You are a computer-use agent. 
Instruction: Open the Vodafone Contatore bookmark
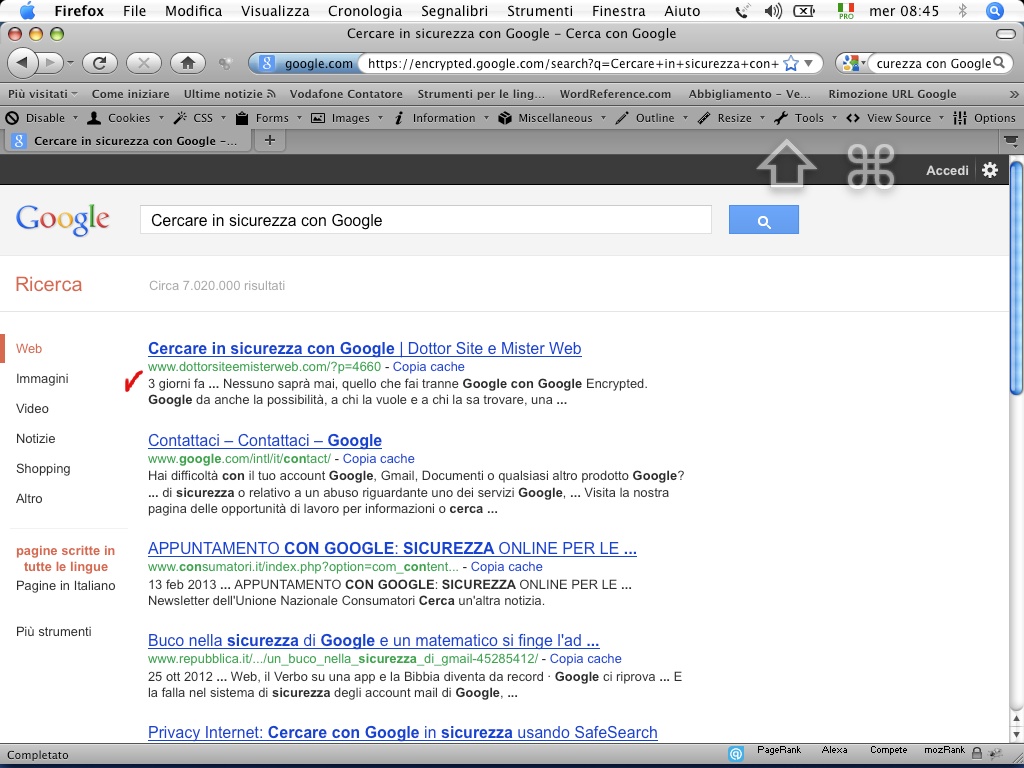pos(346,94)
